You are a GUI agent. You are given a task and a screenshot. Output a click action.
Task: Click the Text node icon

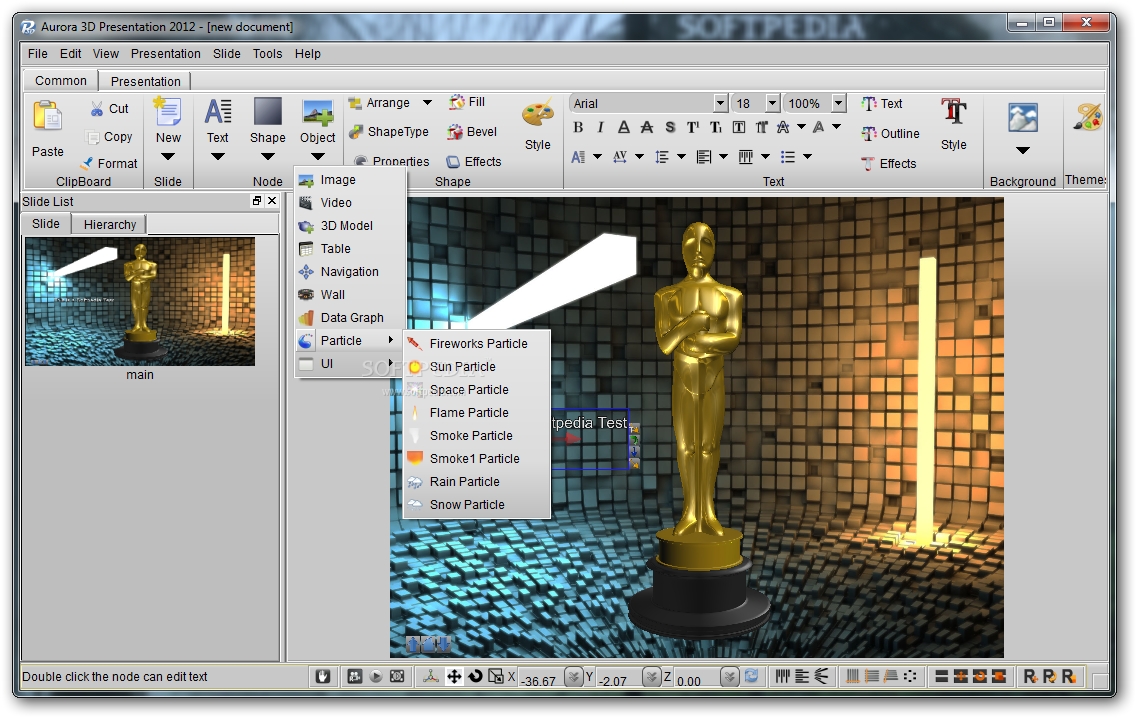[218, 112]
